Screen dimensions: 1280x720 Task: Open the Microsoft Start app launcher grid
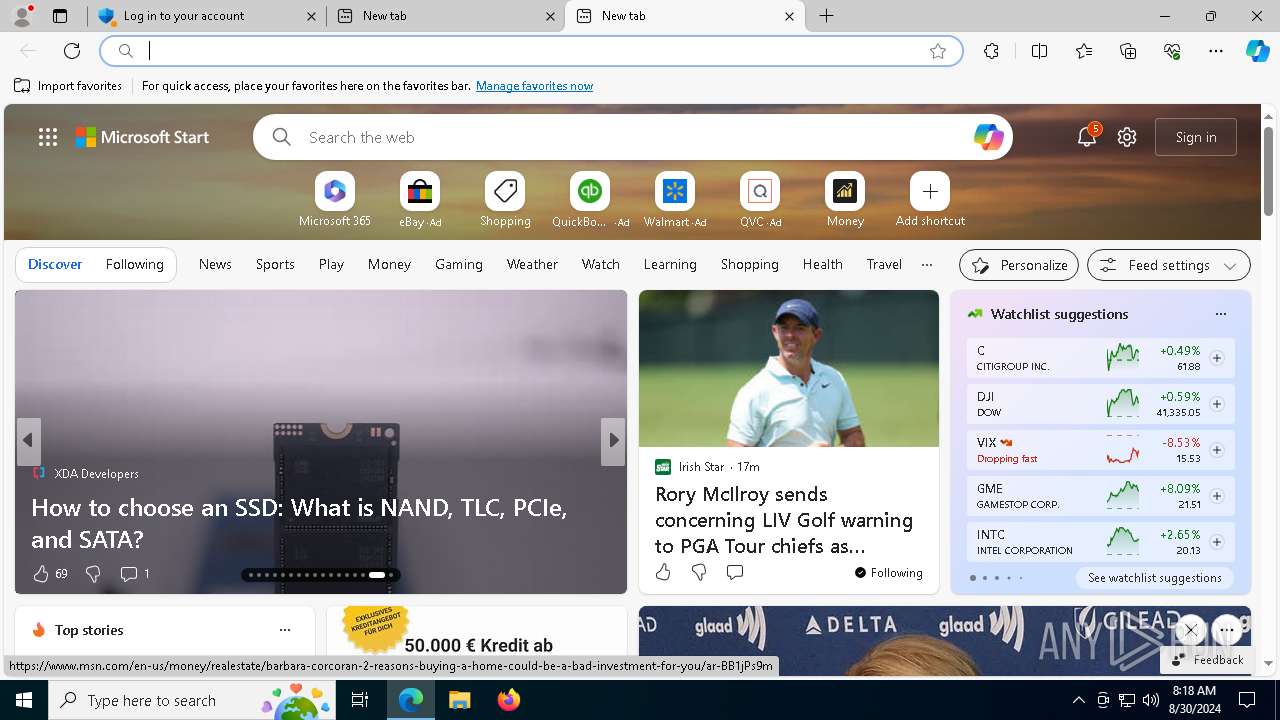click(48, 137)
